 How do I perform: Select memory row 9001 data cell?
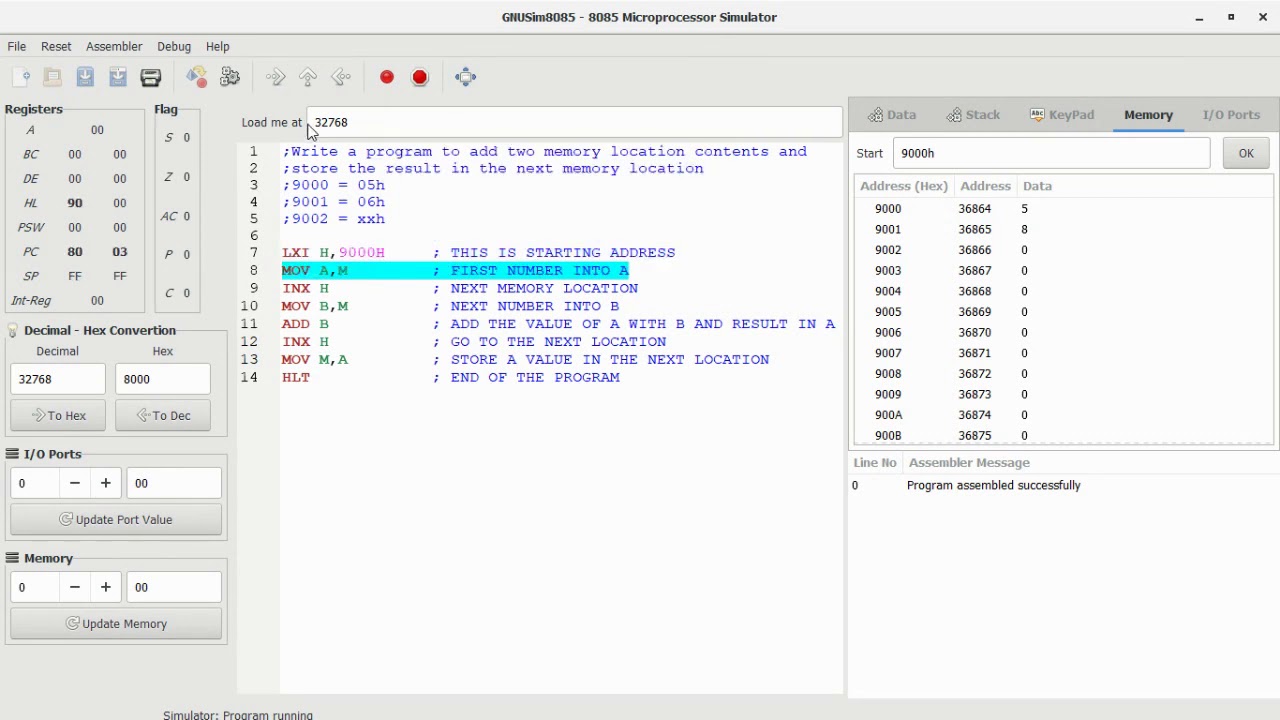(1024, 229)
